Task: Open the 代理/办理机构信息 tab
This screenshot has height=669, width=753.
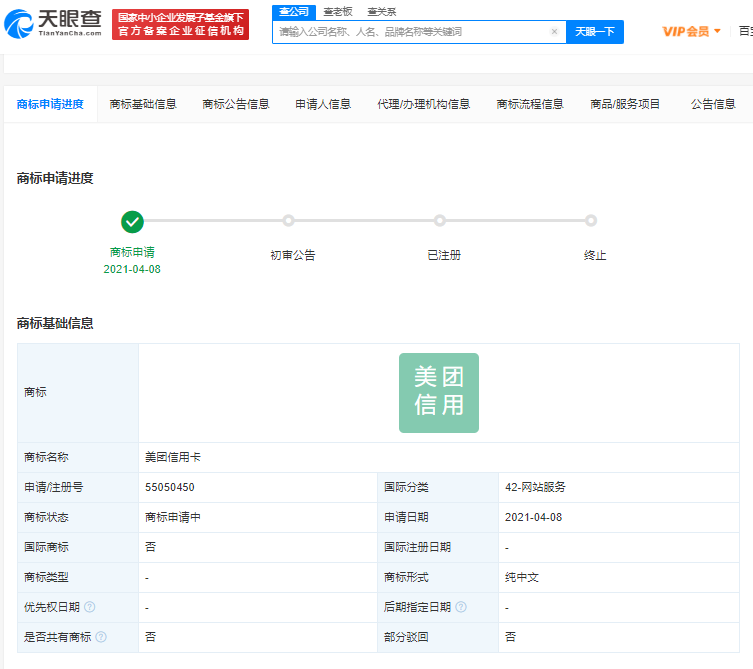Action: [423, 104]
